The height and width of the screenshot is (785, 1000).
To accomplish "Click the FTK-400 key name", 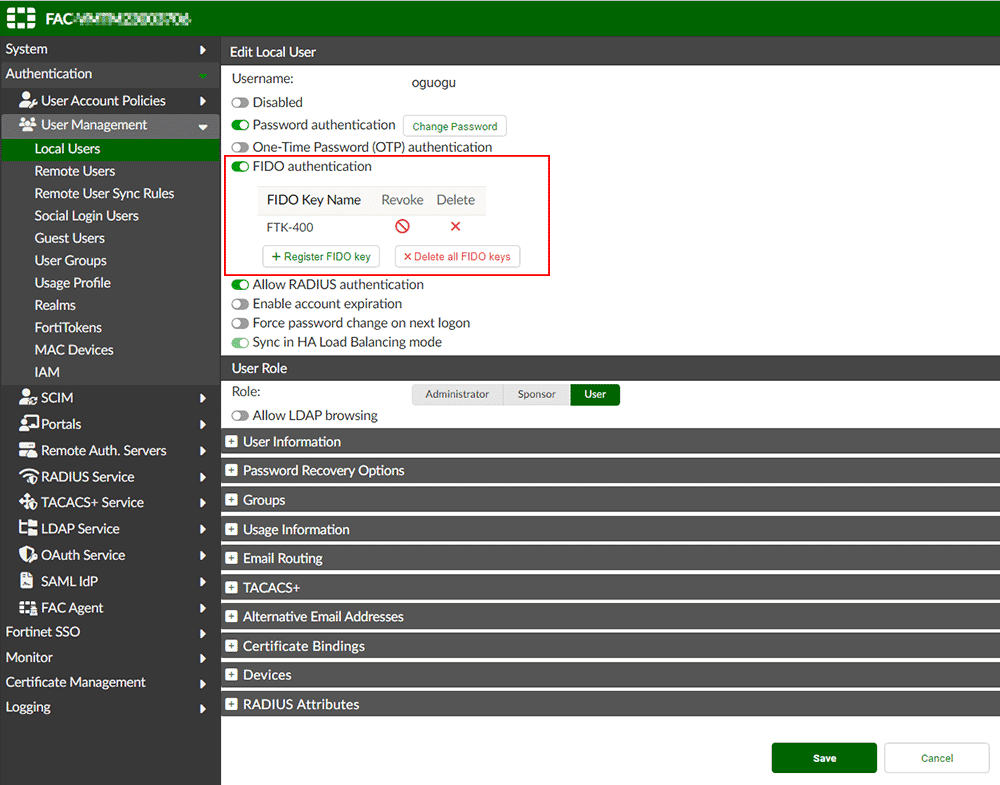I will point(290,227).
